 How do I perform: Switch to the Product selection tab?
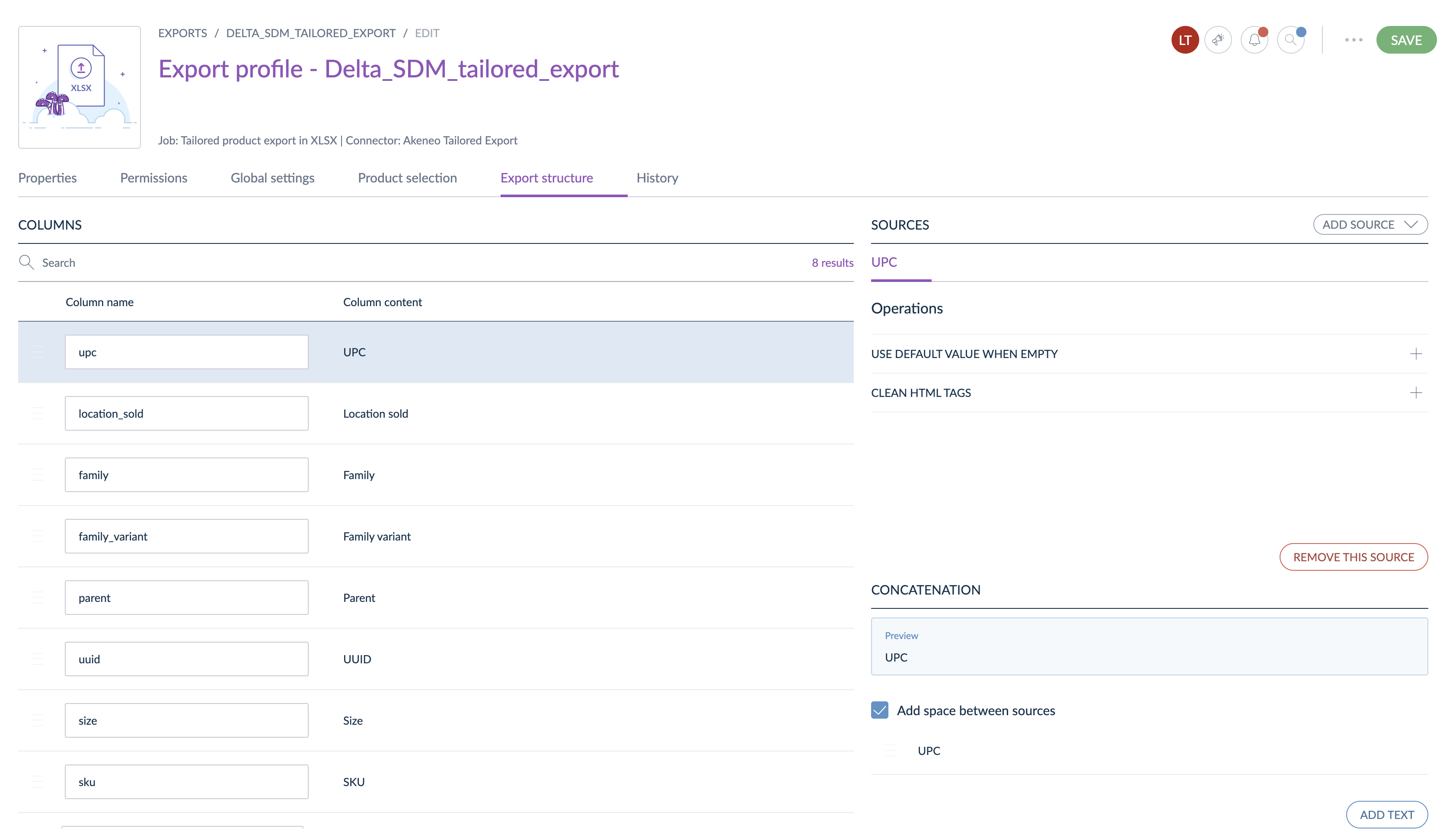(407, 178)
